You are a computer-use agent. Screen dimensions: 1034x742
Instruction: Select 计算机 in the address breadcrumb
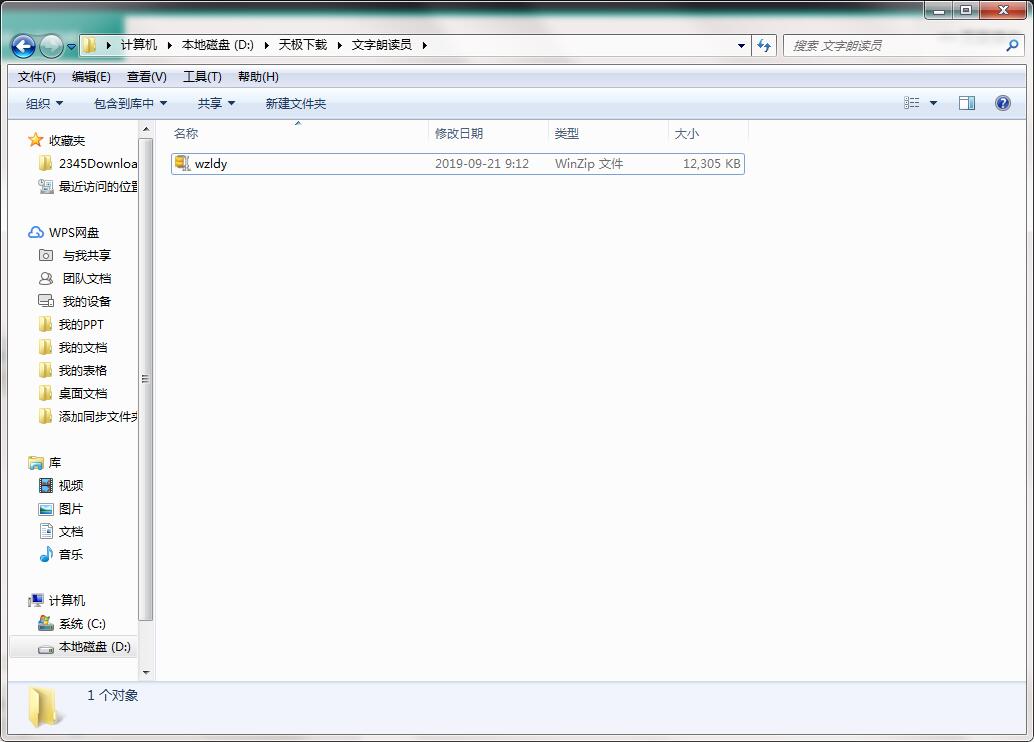pos(138,45)
